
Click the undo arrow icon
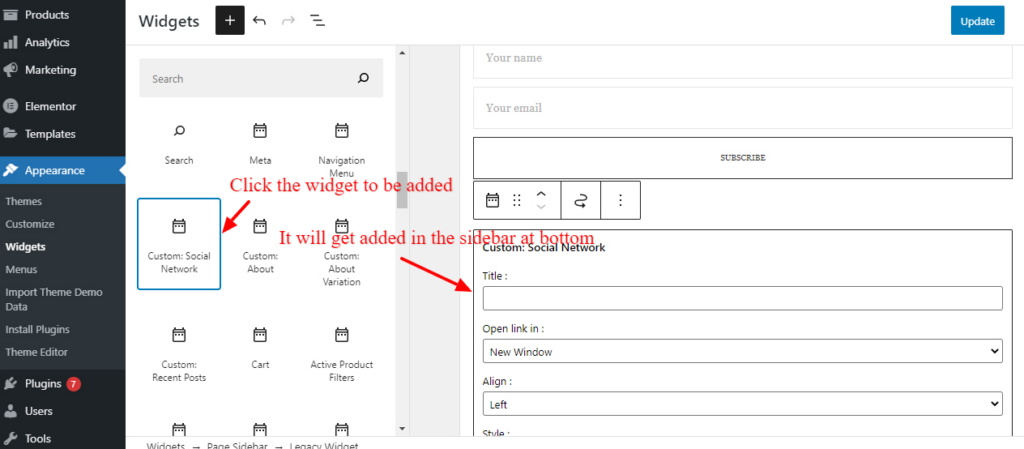pyautogui.click(x=260, y=21)
